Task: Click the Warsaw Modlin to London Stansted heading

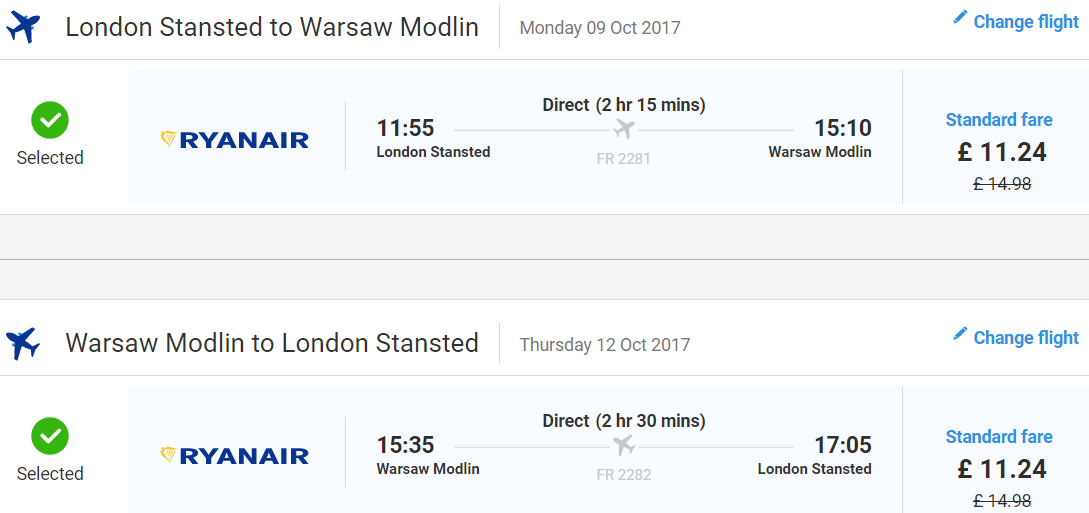Action: click(x=272, y=343)
